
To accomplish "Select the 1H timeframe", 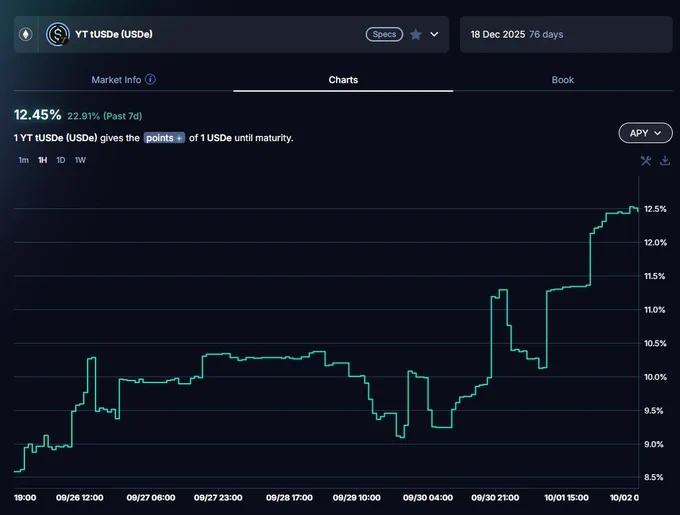I will [42, 160].
